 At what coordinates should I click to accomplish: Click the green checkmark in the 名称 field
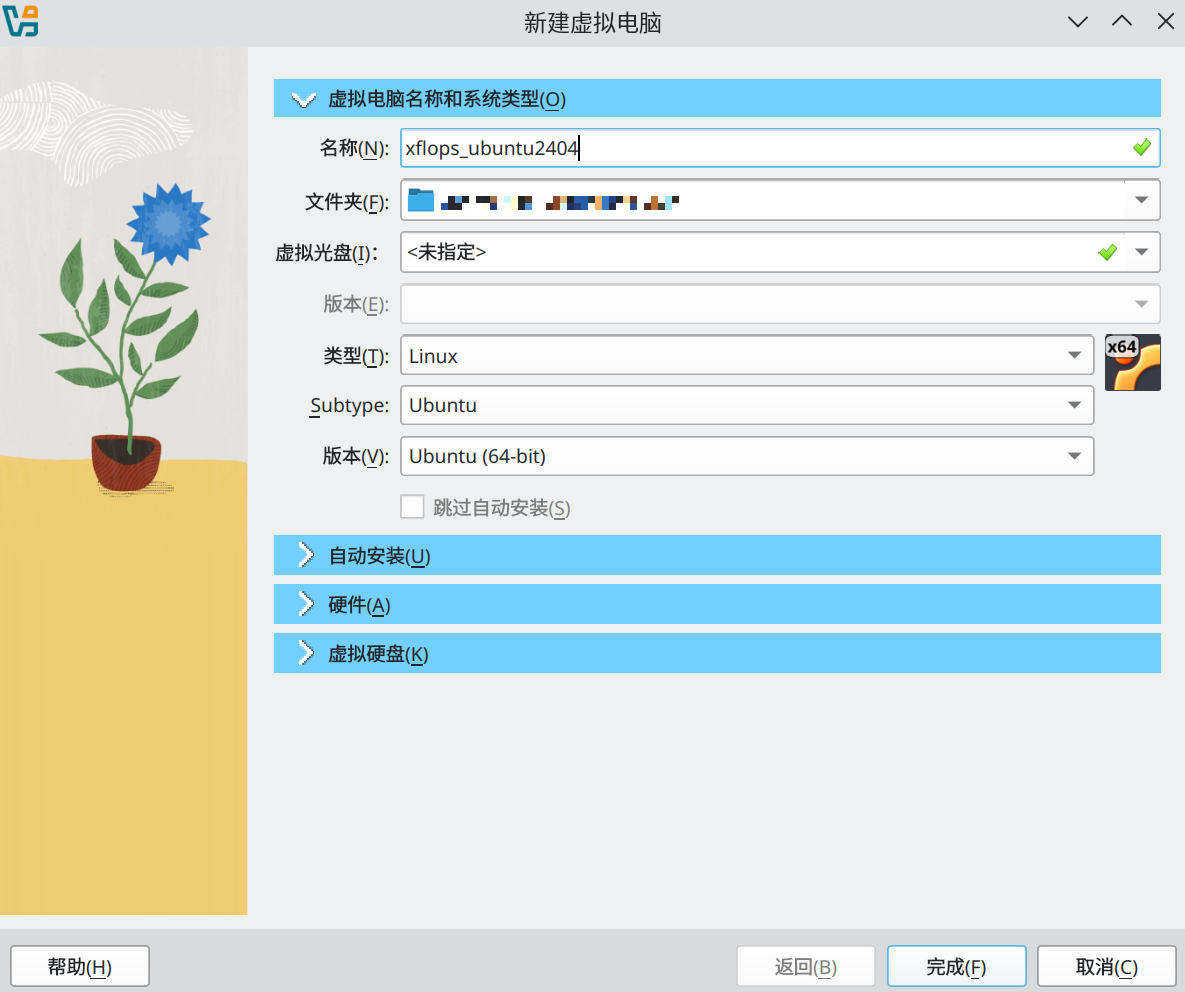pyautogui.click(x=1141, y=147)
